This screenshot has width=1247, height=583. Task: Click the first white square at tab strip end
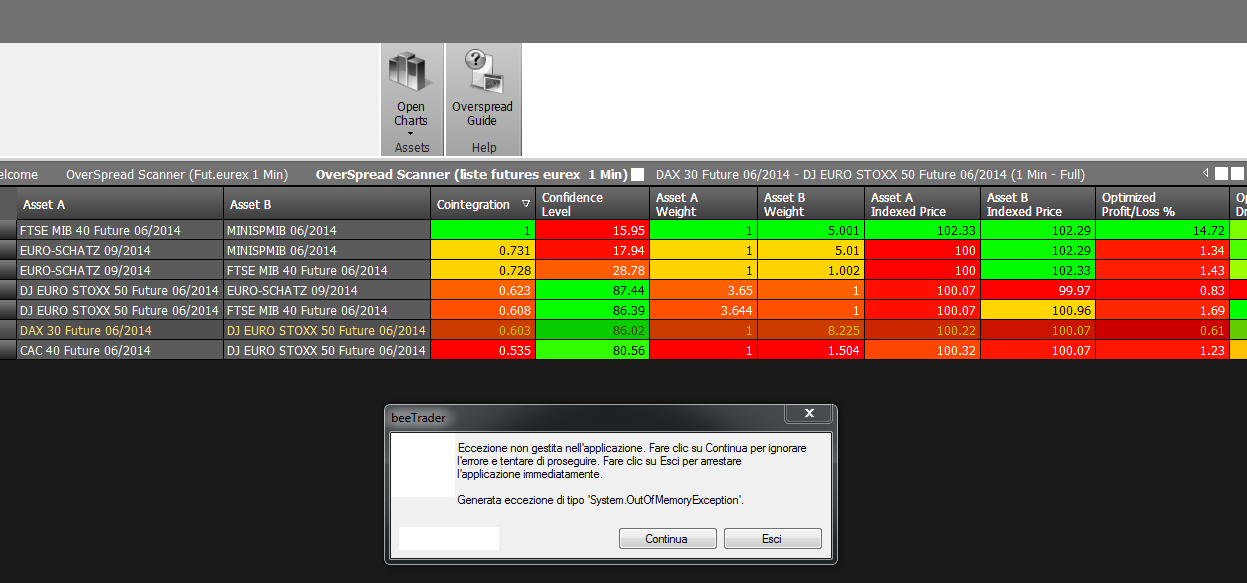(x=1220, y=174)
